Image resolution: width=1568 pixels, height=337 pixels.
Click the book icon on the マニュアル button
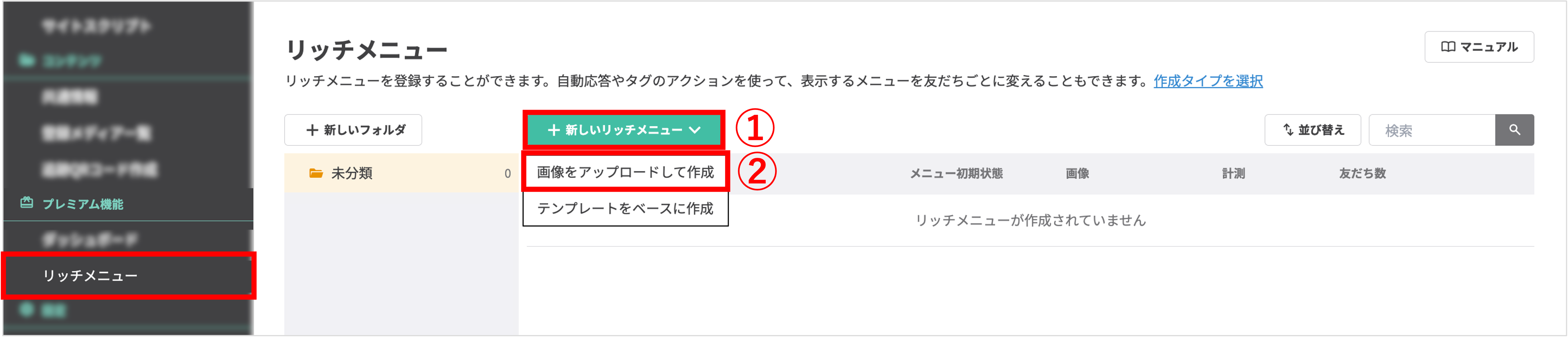1448,47
